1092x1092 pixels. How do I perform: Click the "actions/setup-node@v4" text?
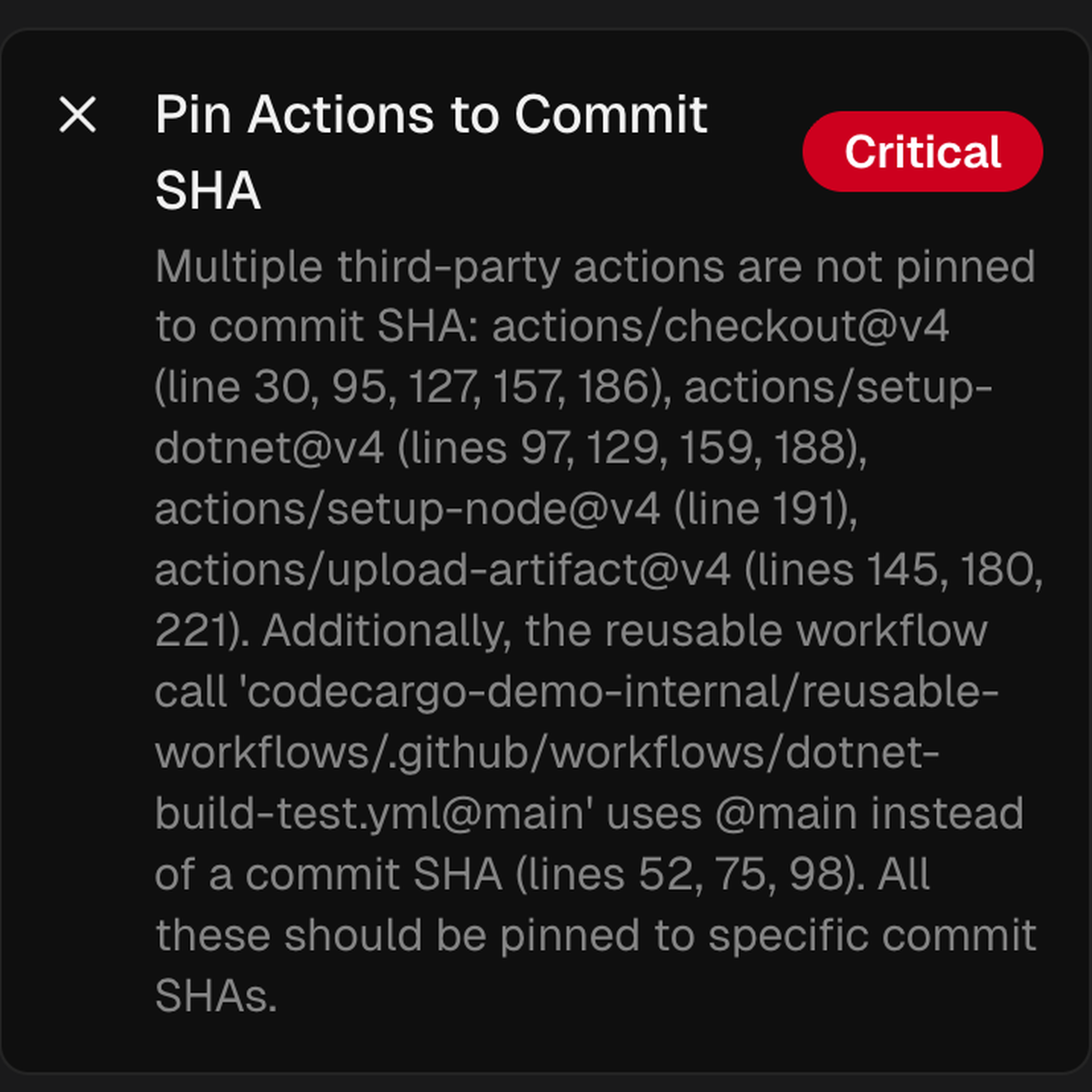point(407,510)
